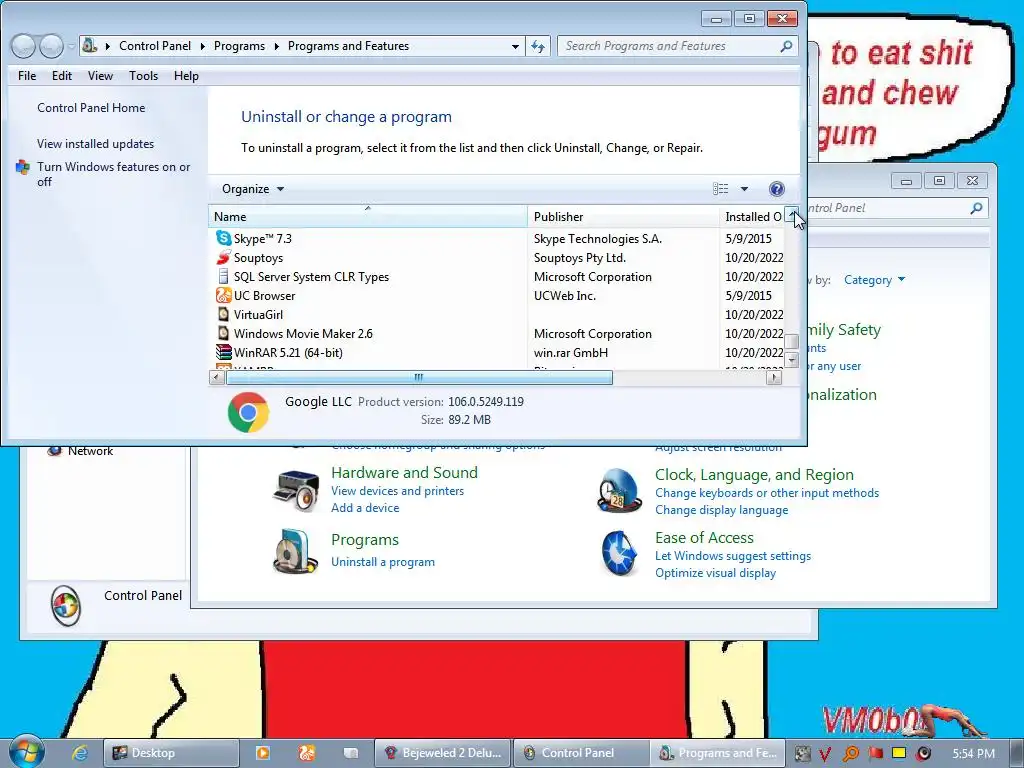Expand the arrow after Control Panel breadcrumb
Image resolution: width=1024 pixels, height=768 pixels.
[202, 46]
